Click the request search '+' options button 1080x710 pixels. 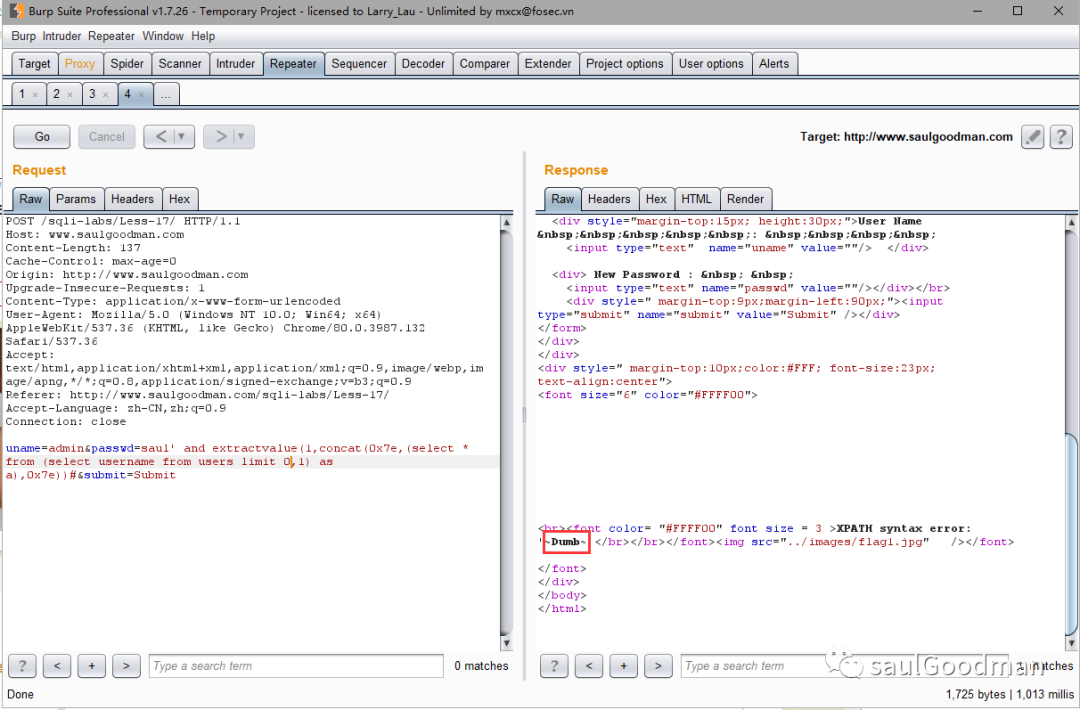point(92,666)
